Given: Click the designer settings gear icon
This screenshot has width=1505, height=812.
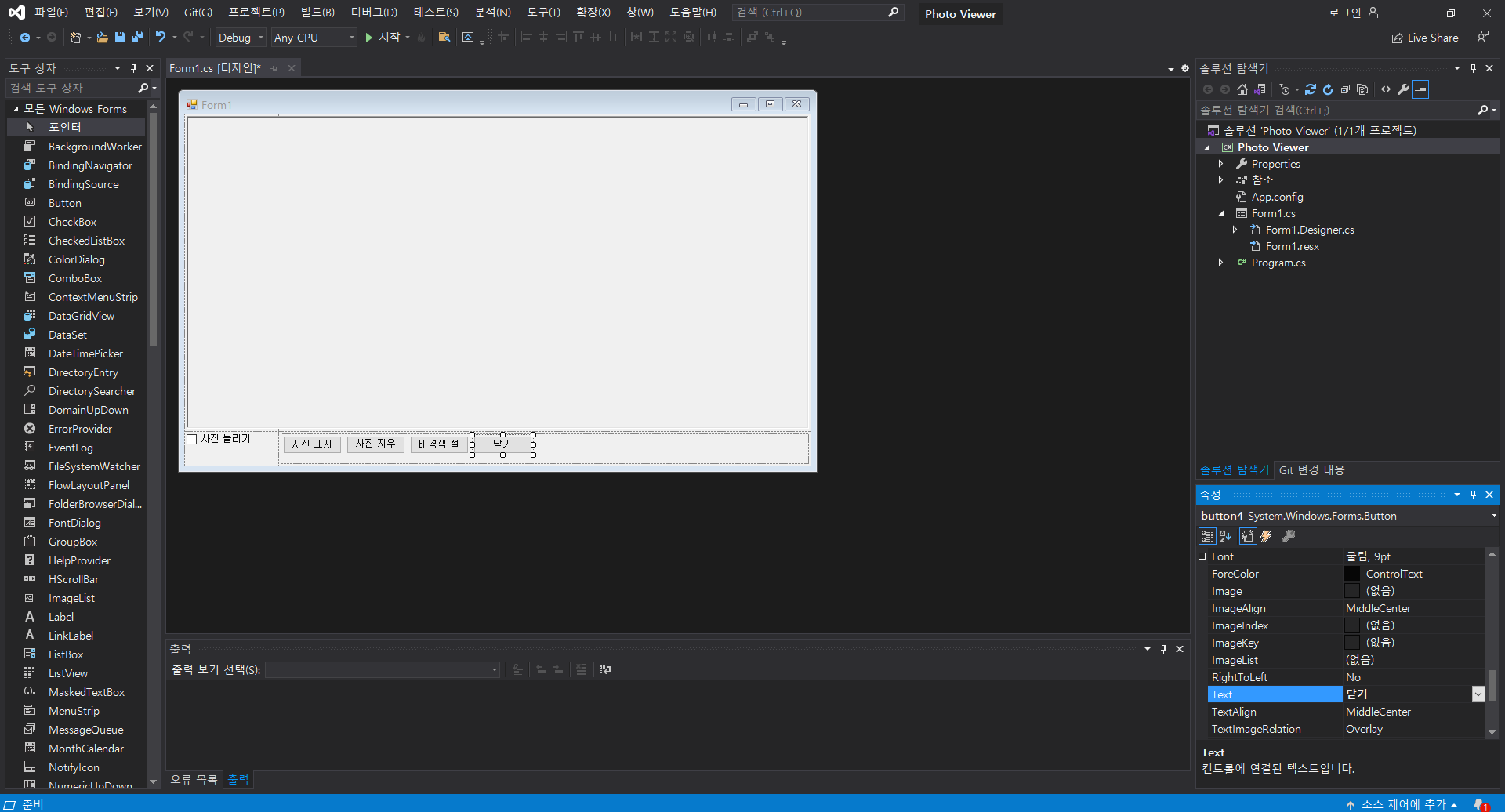Looking at the screenshot, I should click(x=1185, y=68).
